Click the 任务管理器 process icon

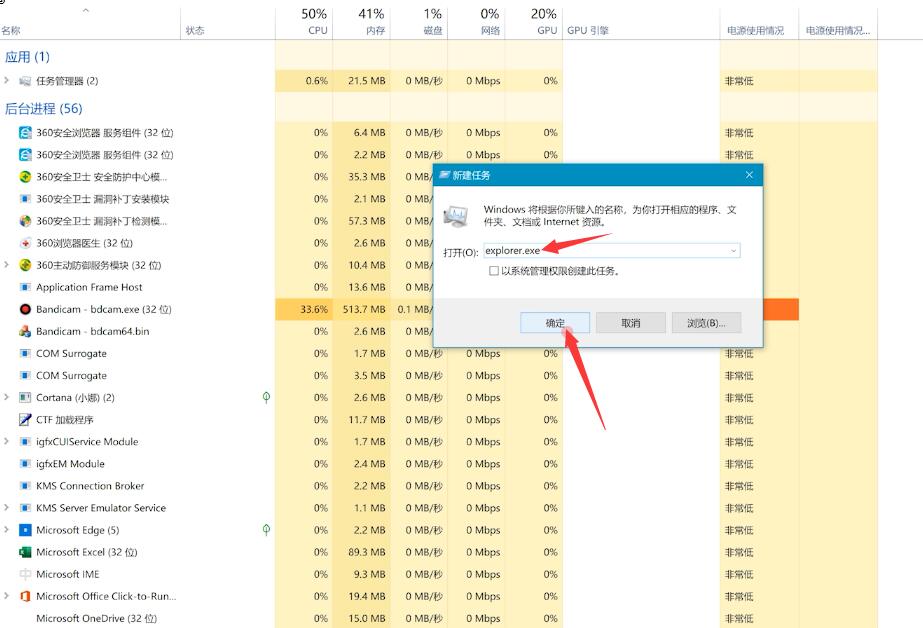coord(25,81)
